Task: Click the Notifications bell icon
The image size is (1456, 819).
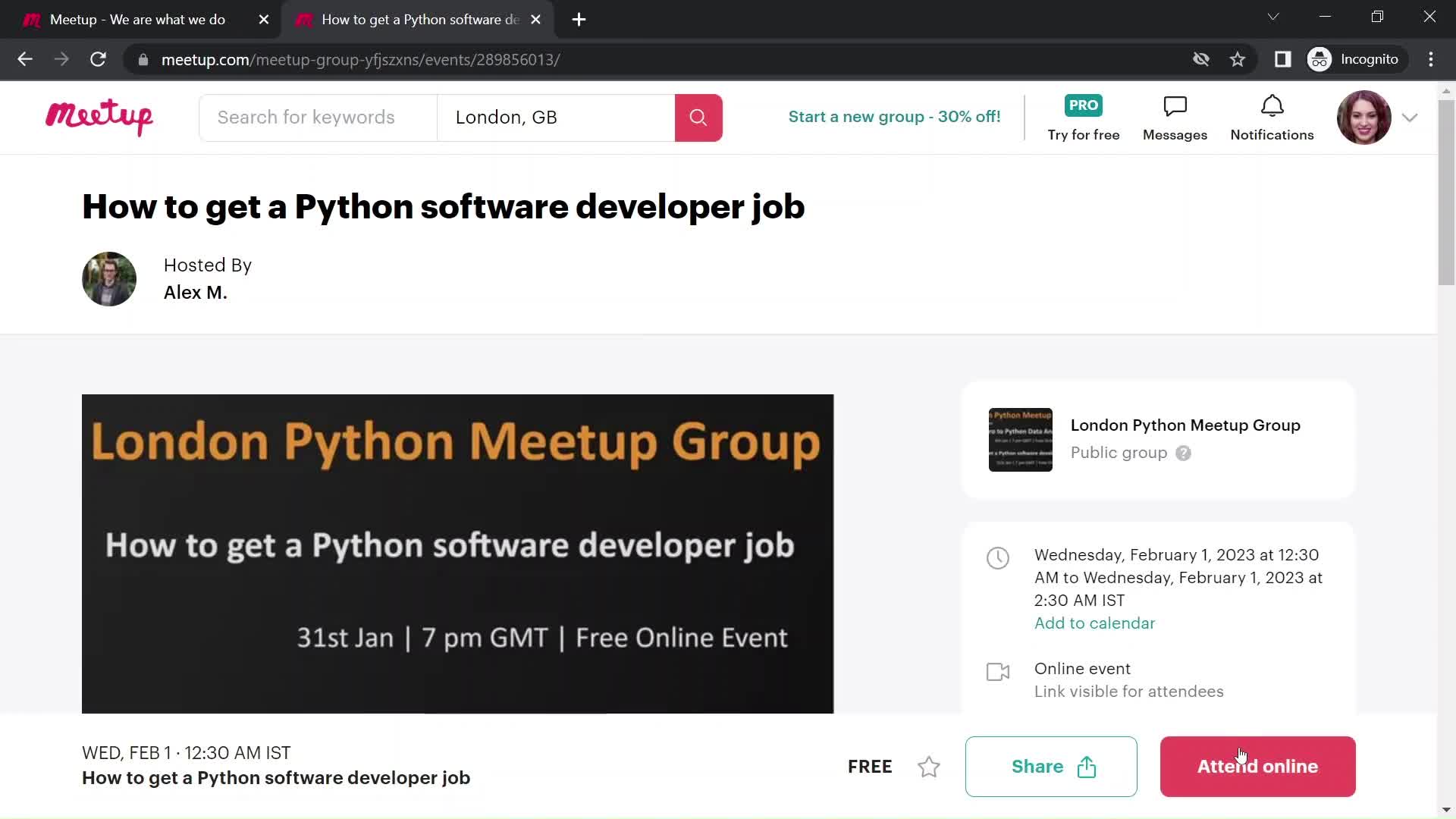Action: click(x=1272, y=108)
